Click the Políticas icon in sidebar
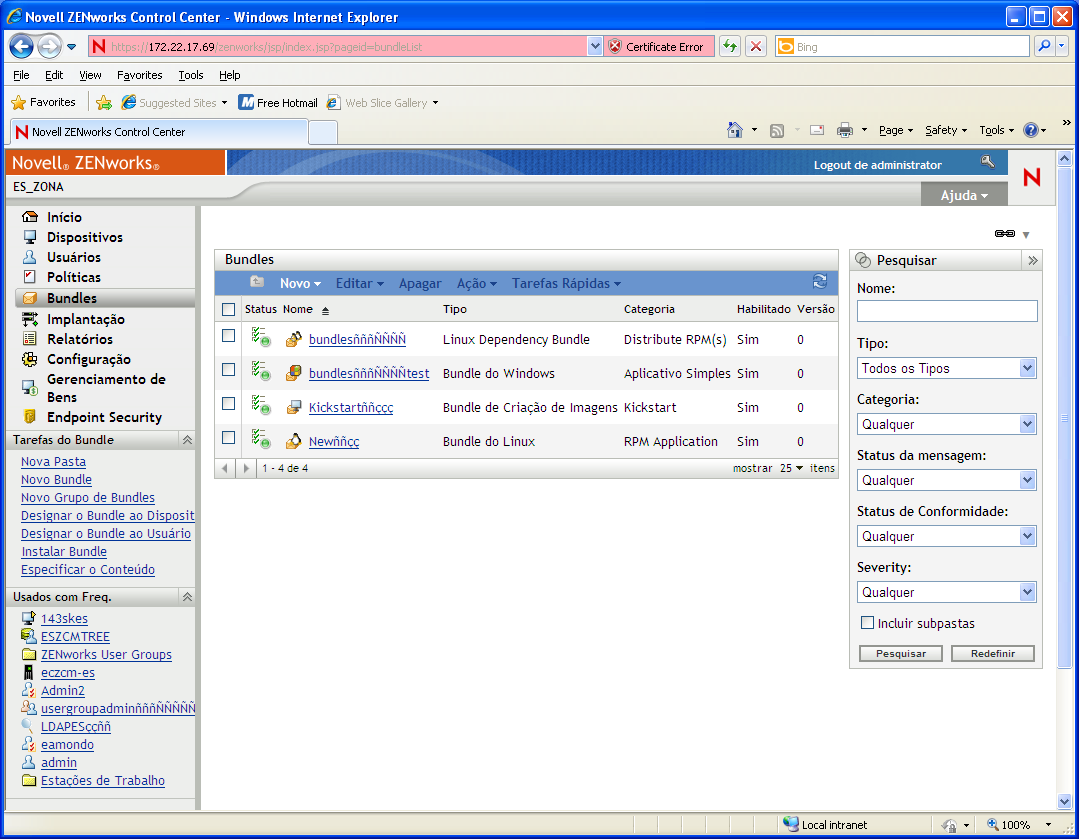Screen dimensions: 1079x839 [30, 277]
